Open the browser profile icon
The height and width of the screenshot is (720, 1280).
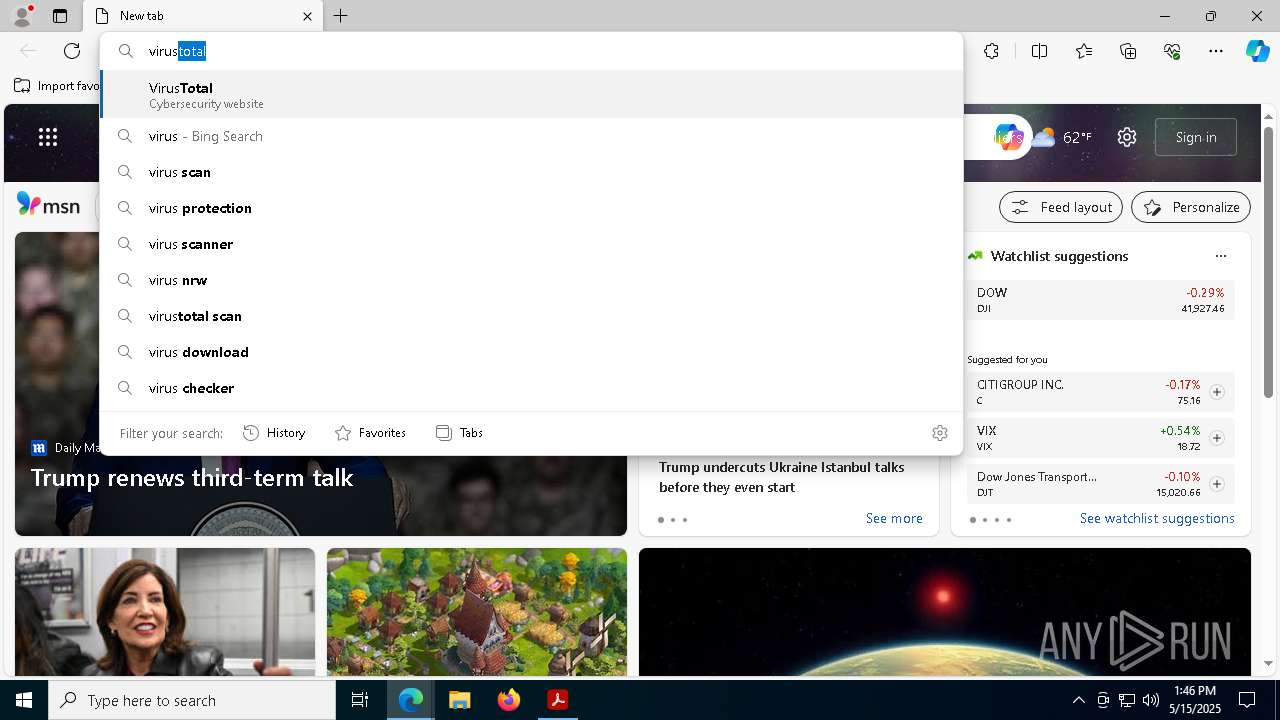click(x=21, y=15)
